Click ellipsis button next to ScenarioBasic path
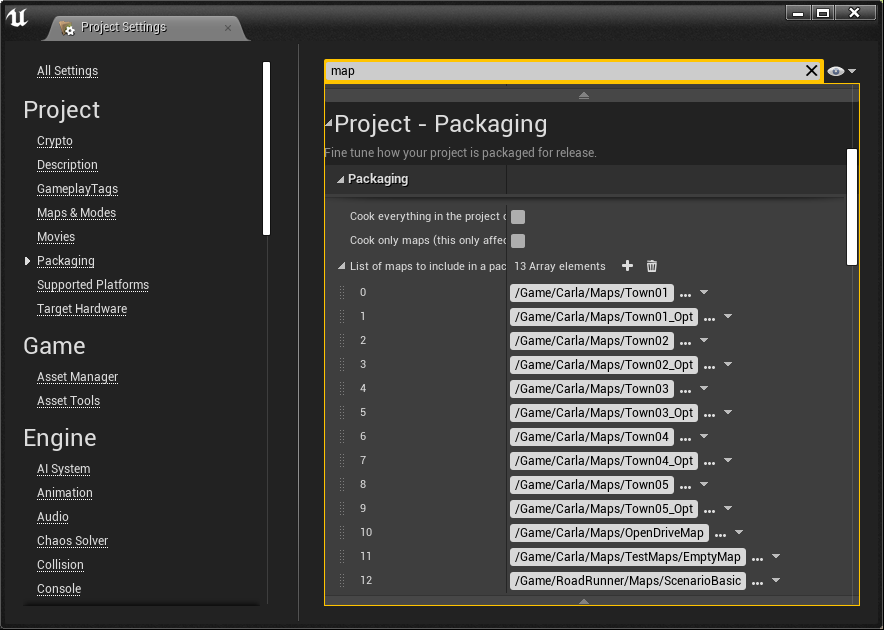 [x=757, y=582]
